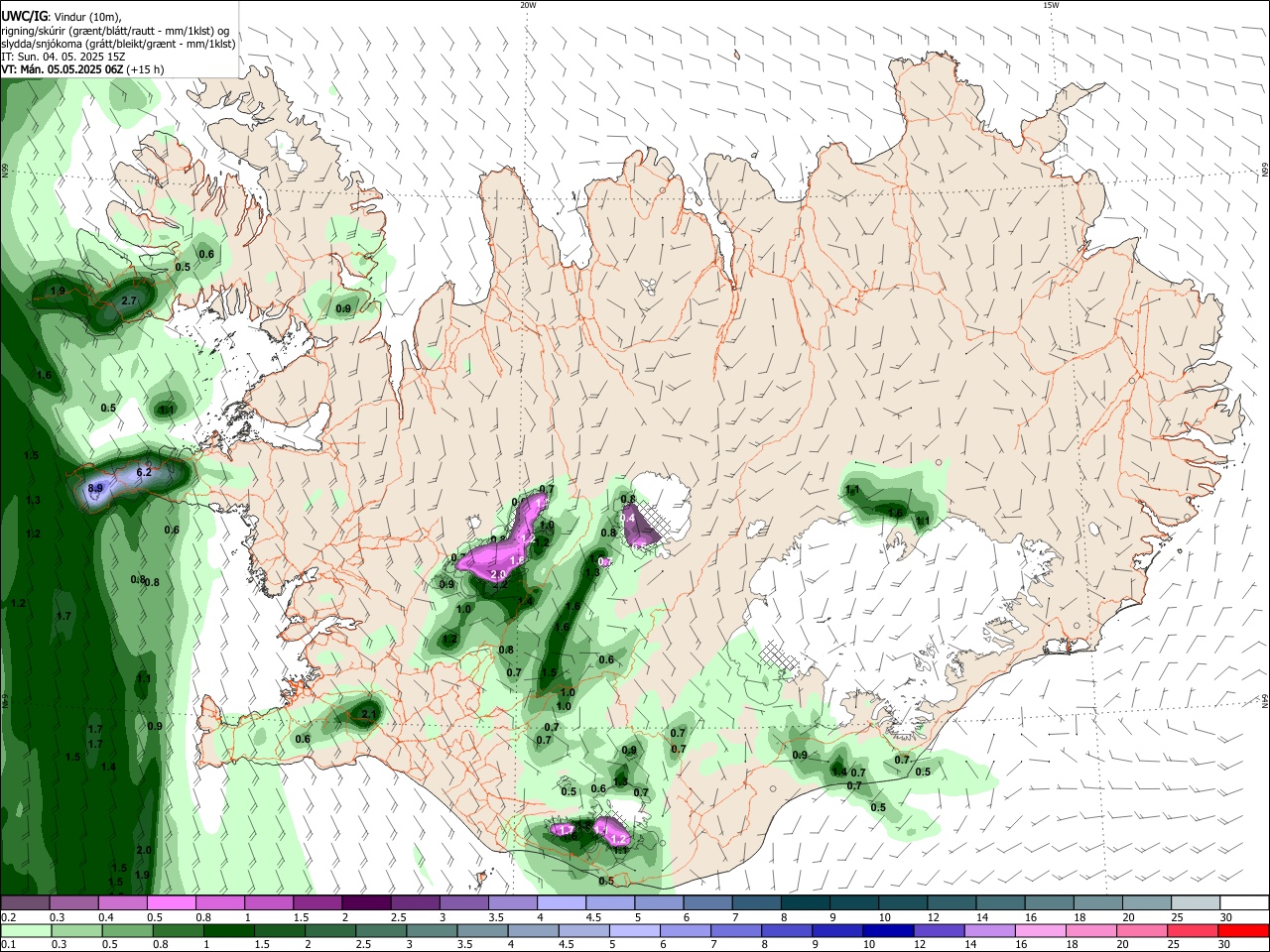The image size is (1270, 952).
Task: Click the 6.2 precipitation value on the map
Action: coord(144,473)
